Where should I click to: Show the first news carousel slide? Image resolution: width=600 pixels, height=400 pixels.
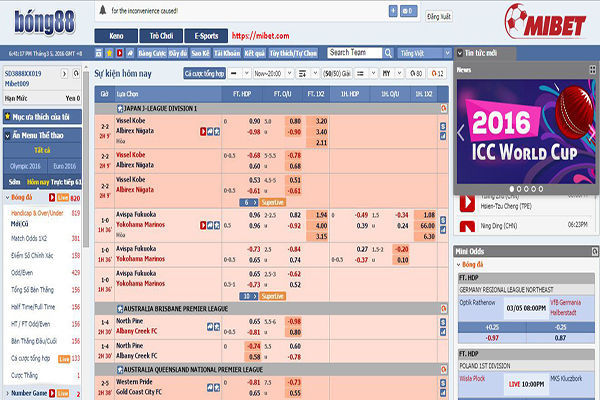(x=512, y=189)
